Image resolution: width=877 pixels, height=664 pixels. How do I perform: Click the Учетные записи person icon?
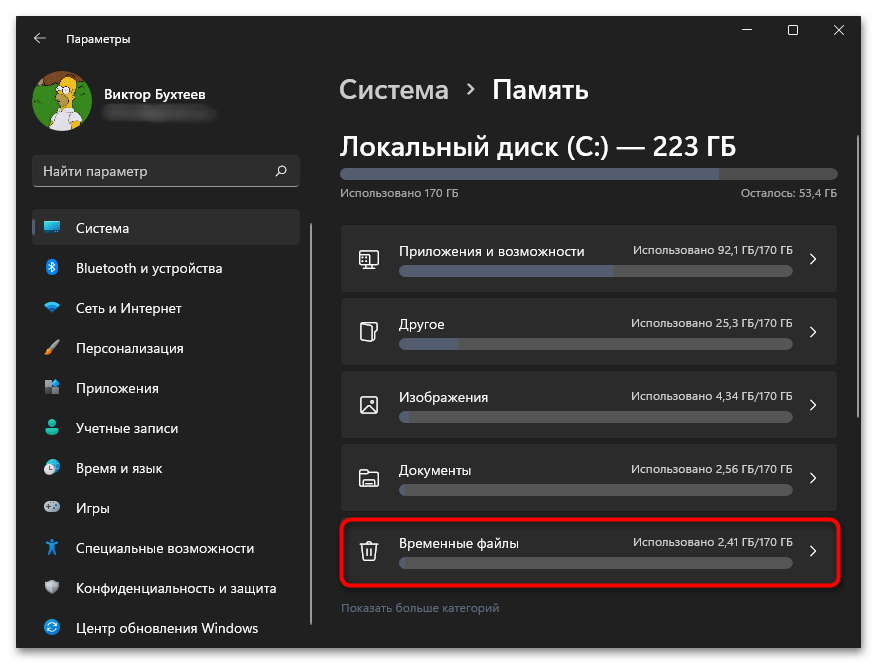(52, 427)
